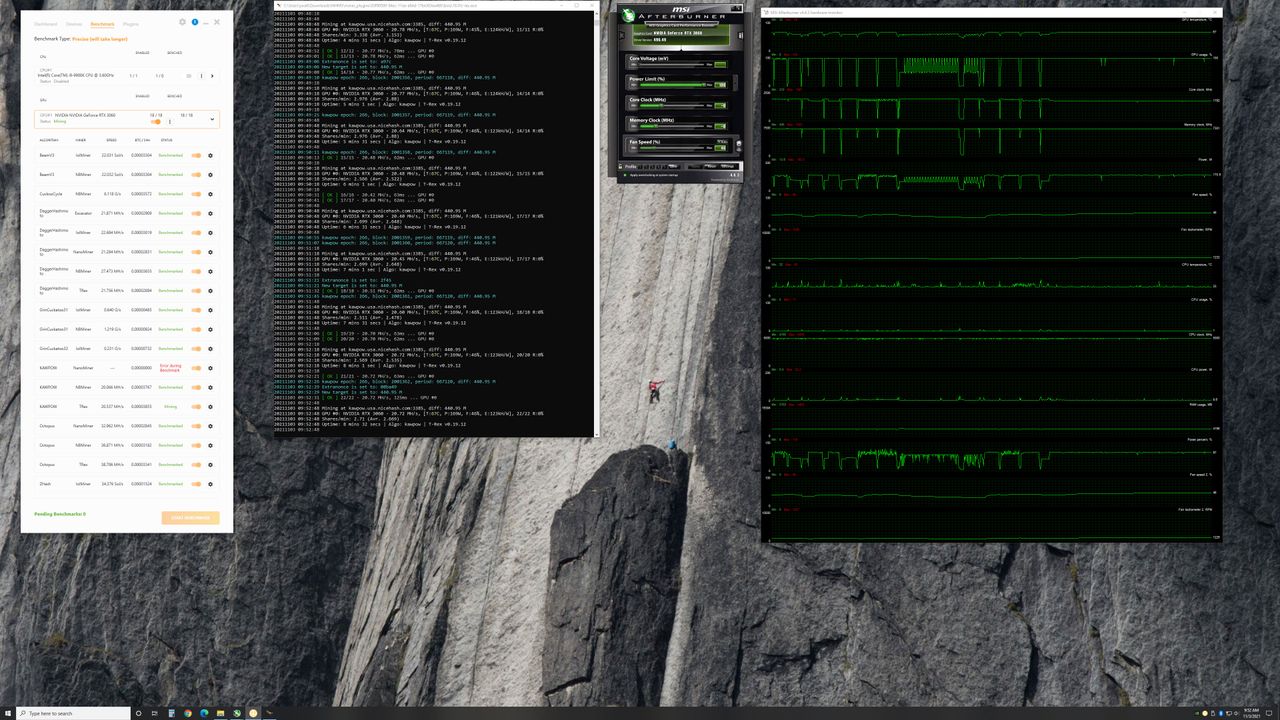
Task: Open settings gear for ZHash lolMiner row
Action: (x=210, y=484)
